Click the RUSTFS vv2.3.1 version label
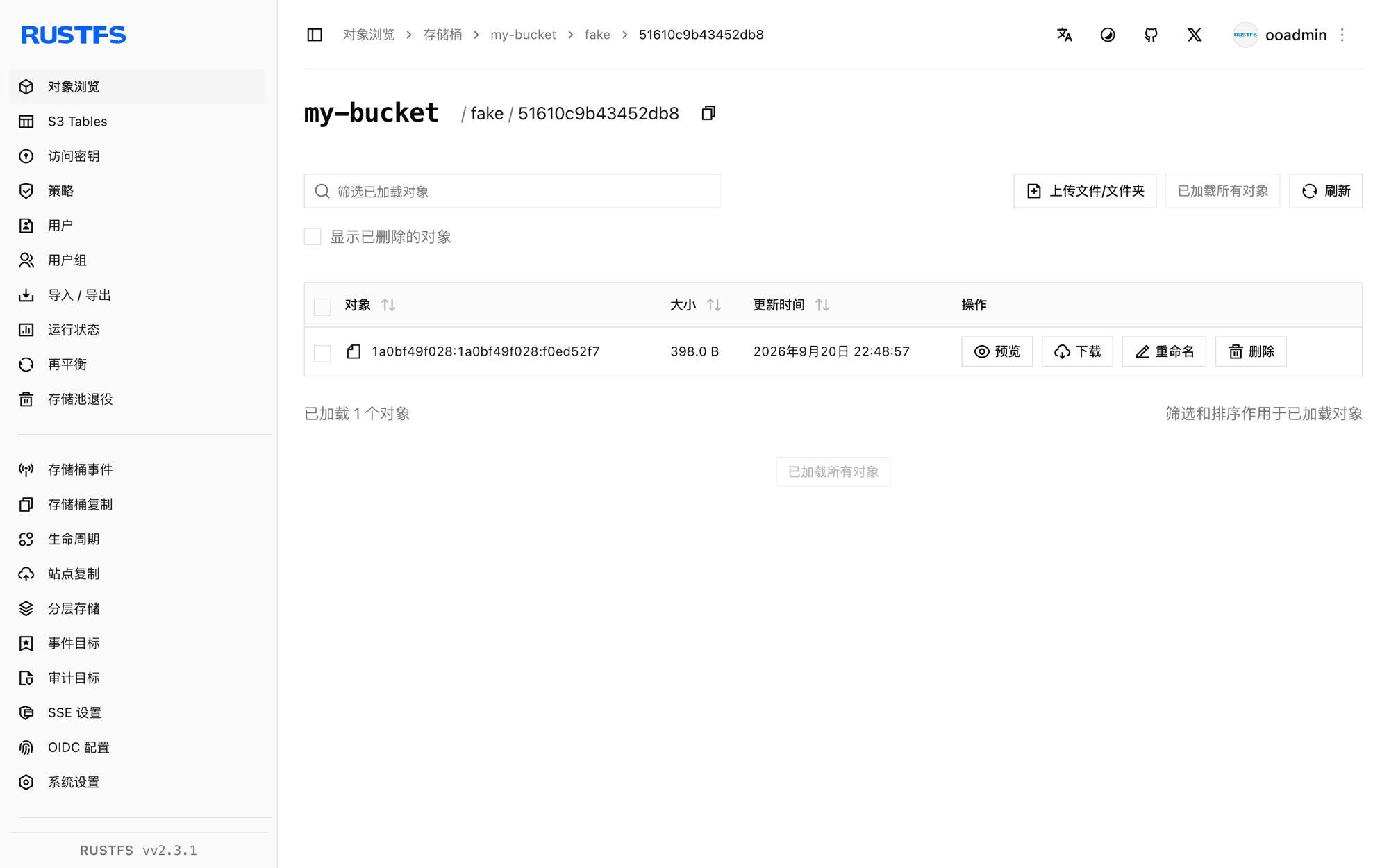 tap(139, 850)
